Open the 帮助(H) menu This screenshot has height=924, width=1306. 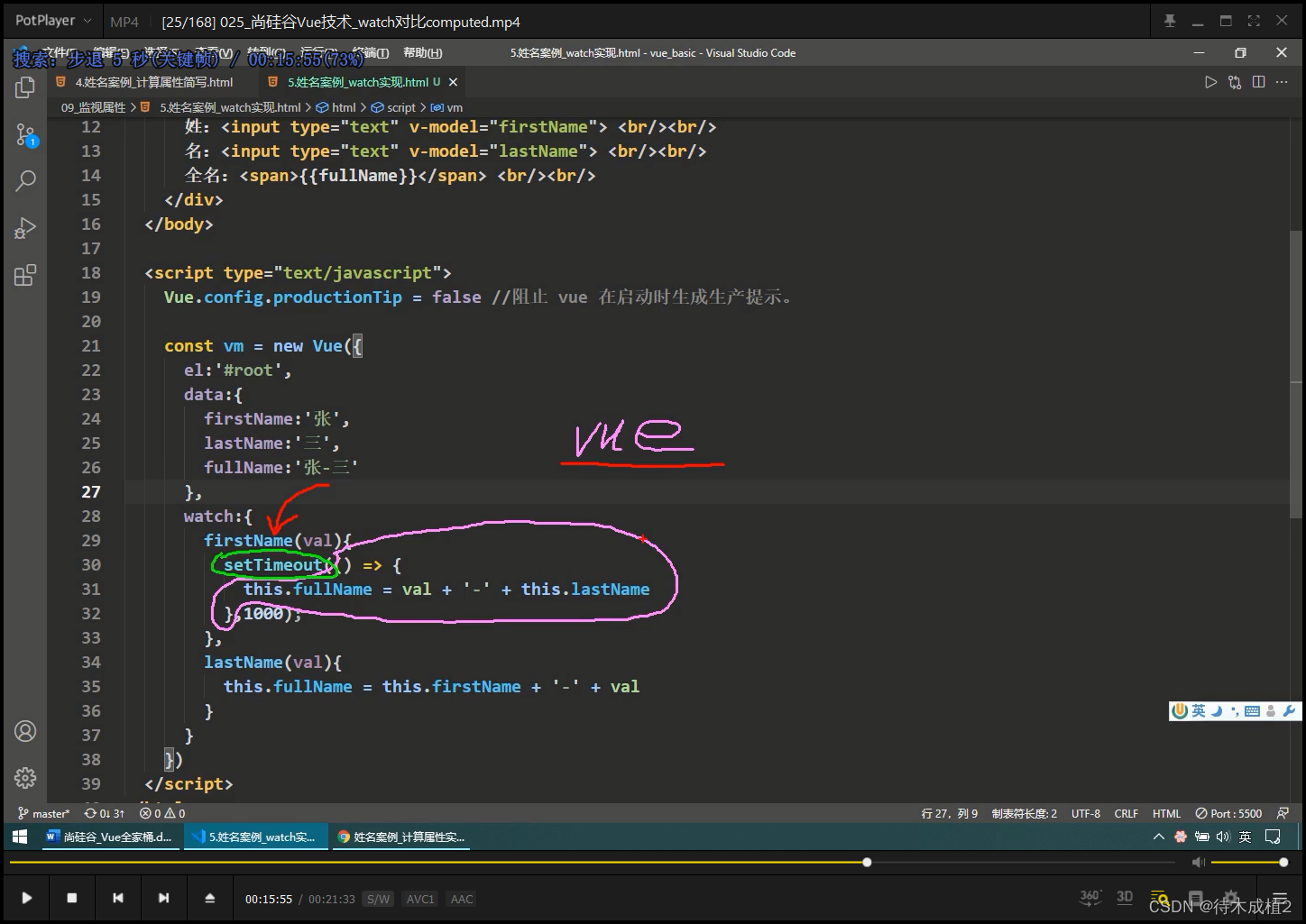pyautogui.click(x=423, y=53)
